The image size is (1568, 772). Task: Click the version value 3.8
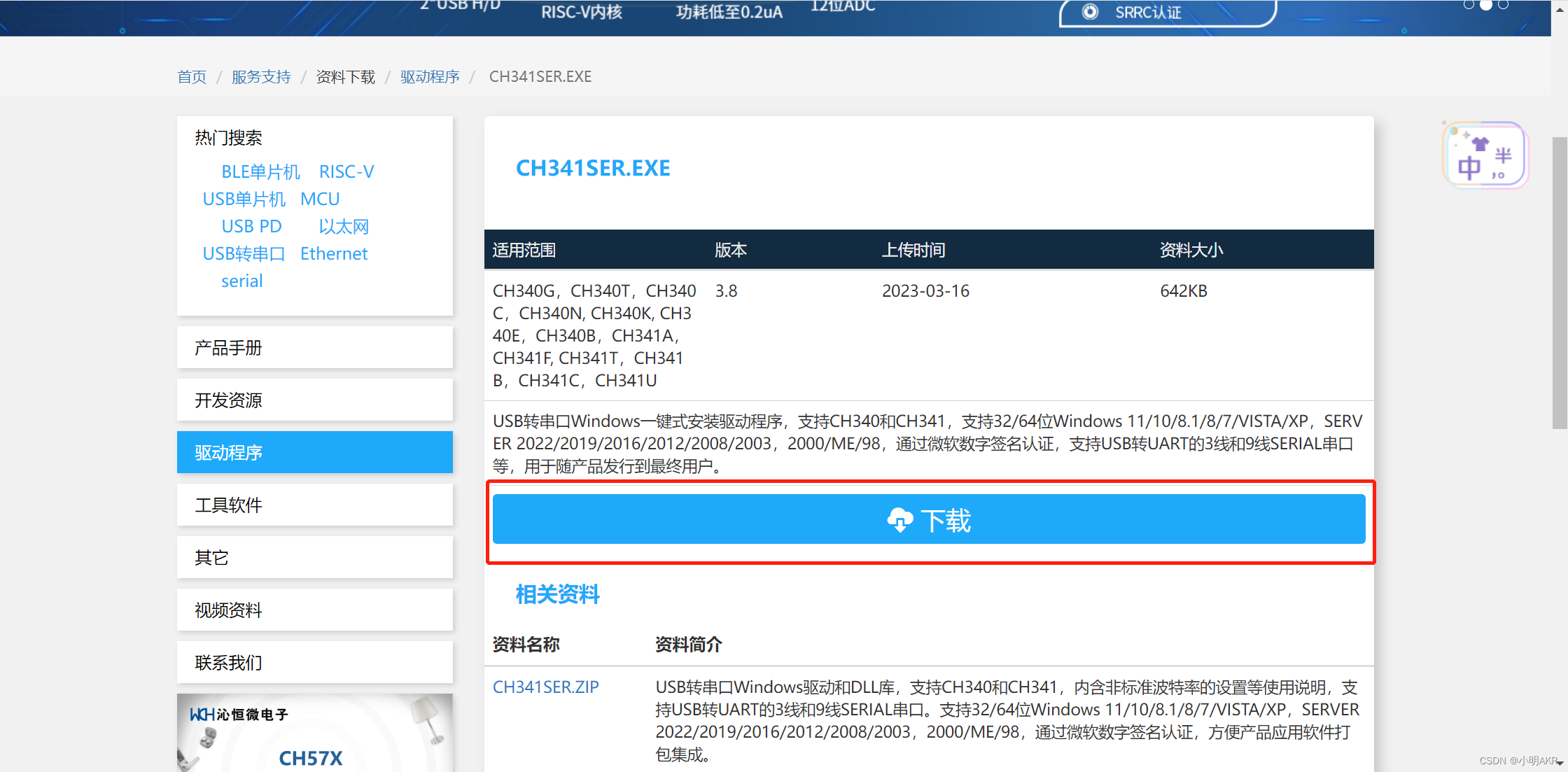click(726, 290)
